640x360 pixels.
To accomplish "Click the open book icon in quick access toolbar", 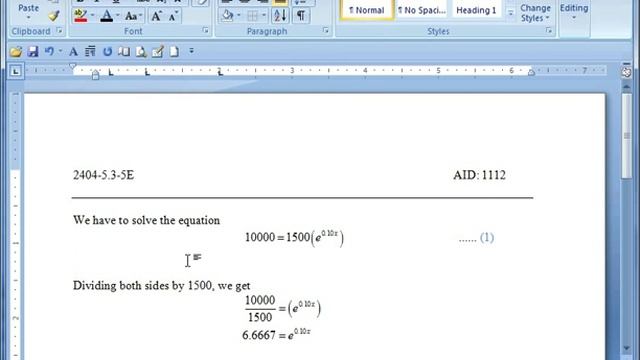I will point(124,51).
